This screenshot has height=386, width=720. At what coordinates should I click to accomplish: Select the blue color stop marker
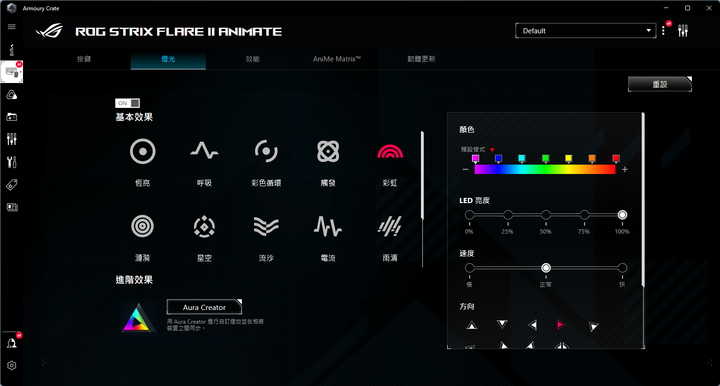498,159
